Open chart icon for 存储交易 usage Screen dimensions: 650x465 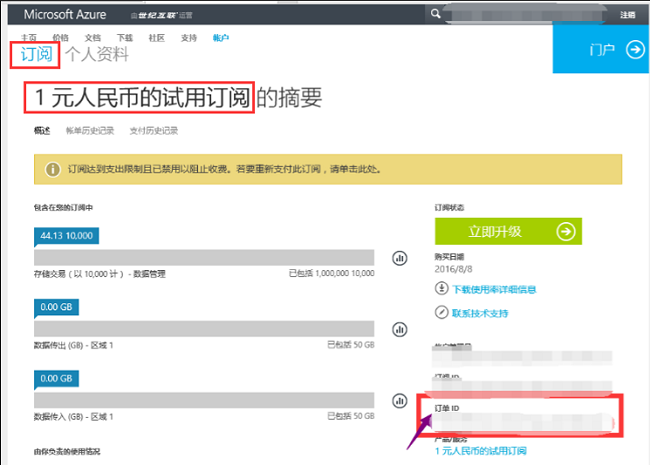pyautogui.click(x=399, y=258)
